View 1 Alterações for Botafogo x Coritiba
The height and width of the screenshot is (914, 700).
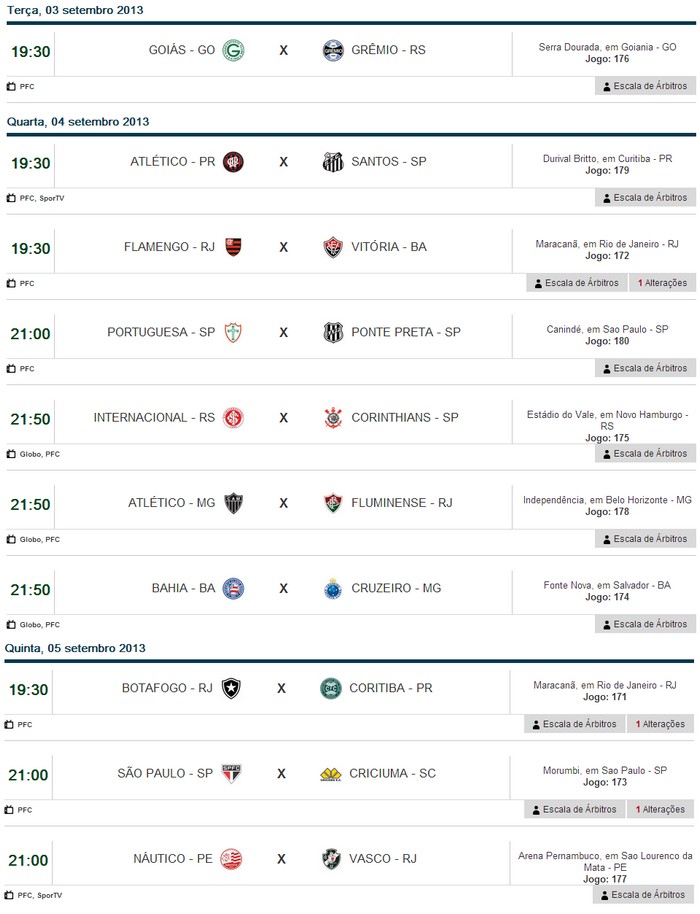659,724
